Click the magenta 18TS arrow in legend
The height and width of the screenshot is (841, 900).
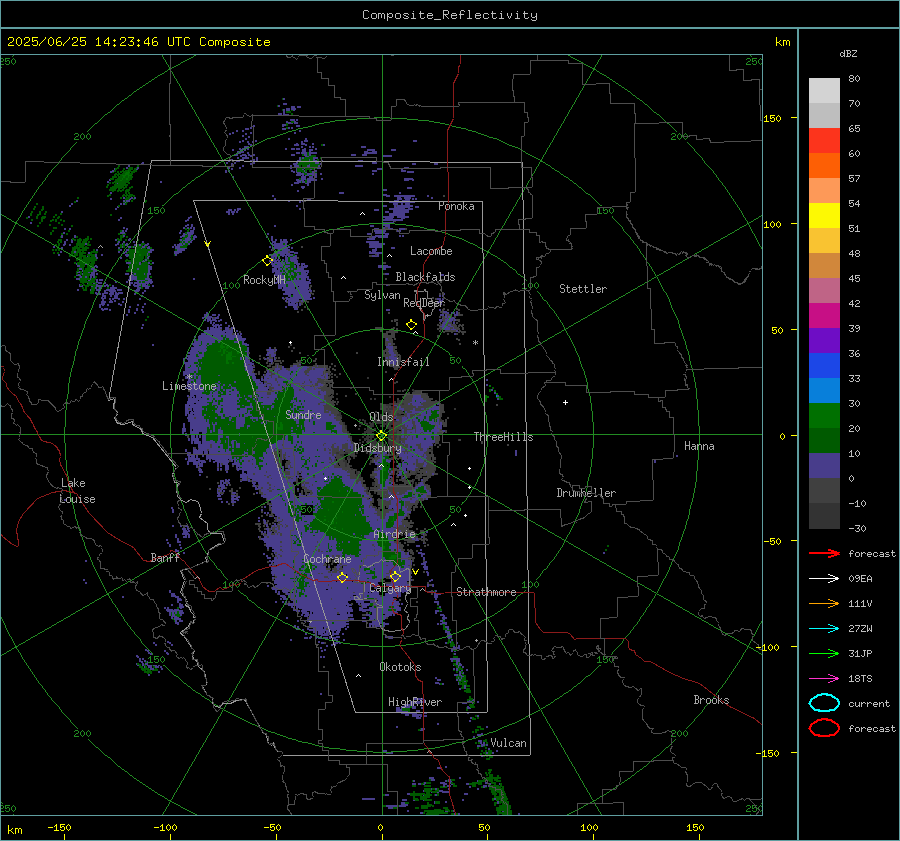pyautogui.click(x=824, y=679)
